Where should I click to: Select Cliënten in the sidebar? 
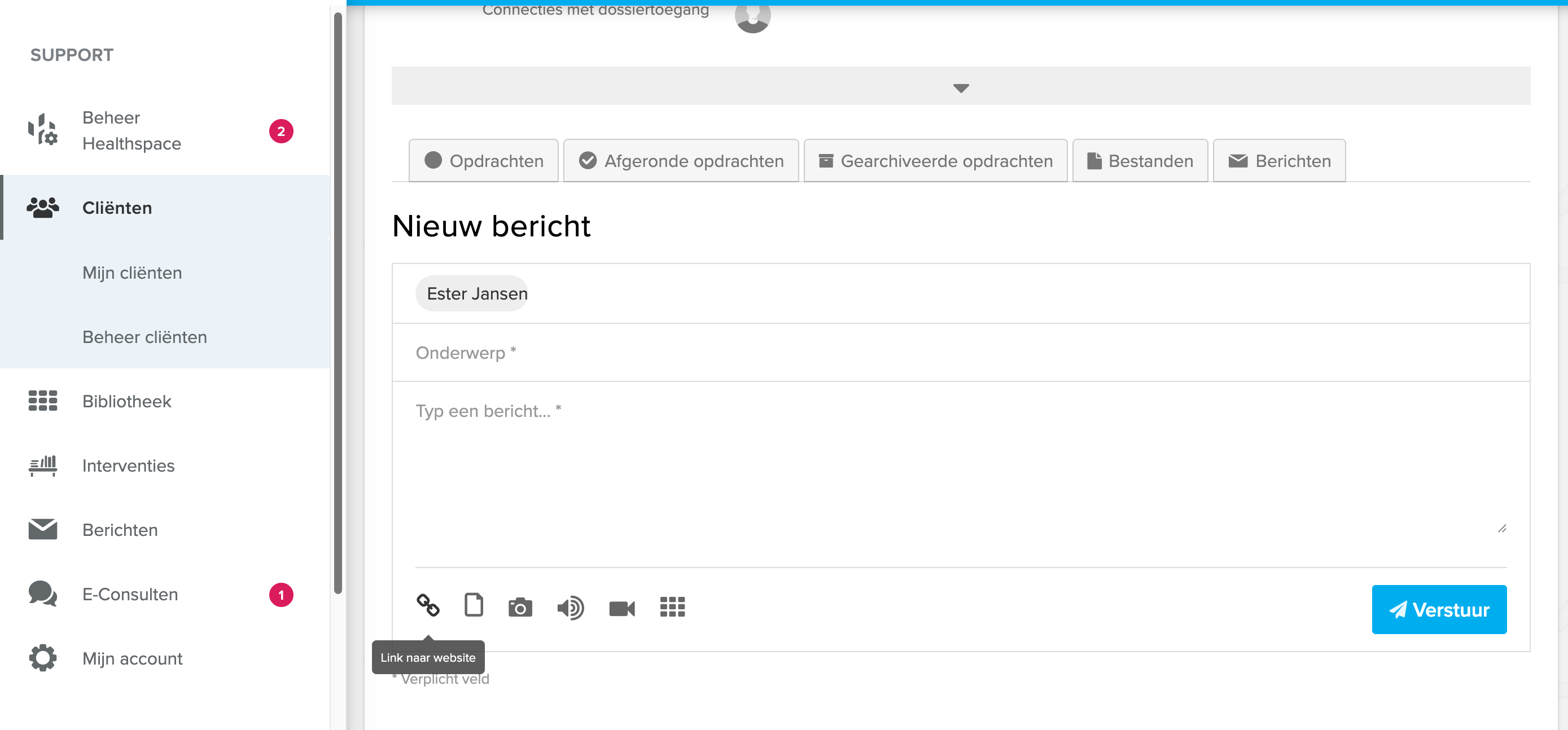point(165,208)
